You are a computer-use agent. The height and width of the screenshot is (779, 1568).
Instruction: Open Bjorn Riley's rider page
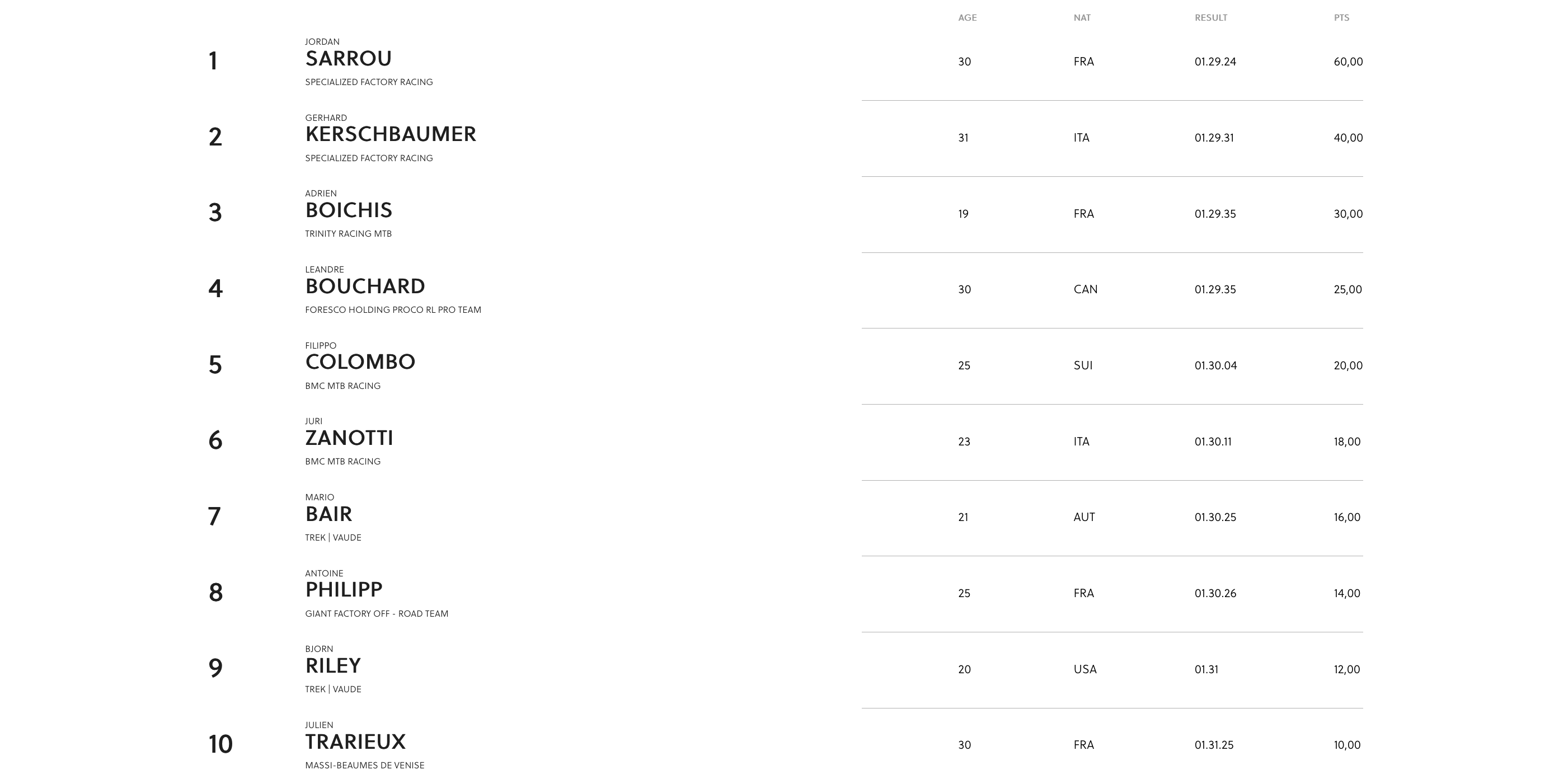332,666
